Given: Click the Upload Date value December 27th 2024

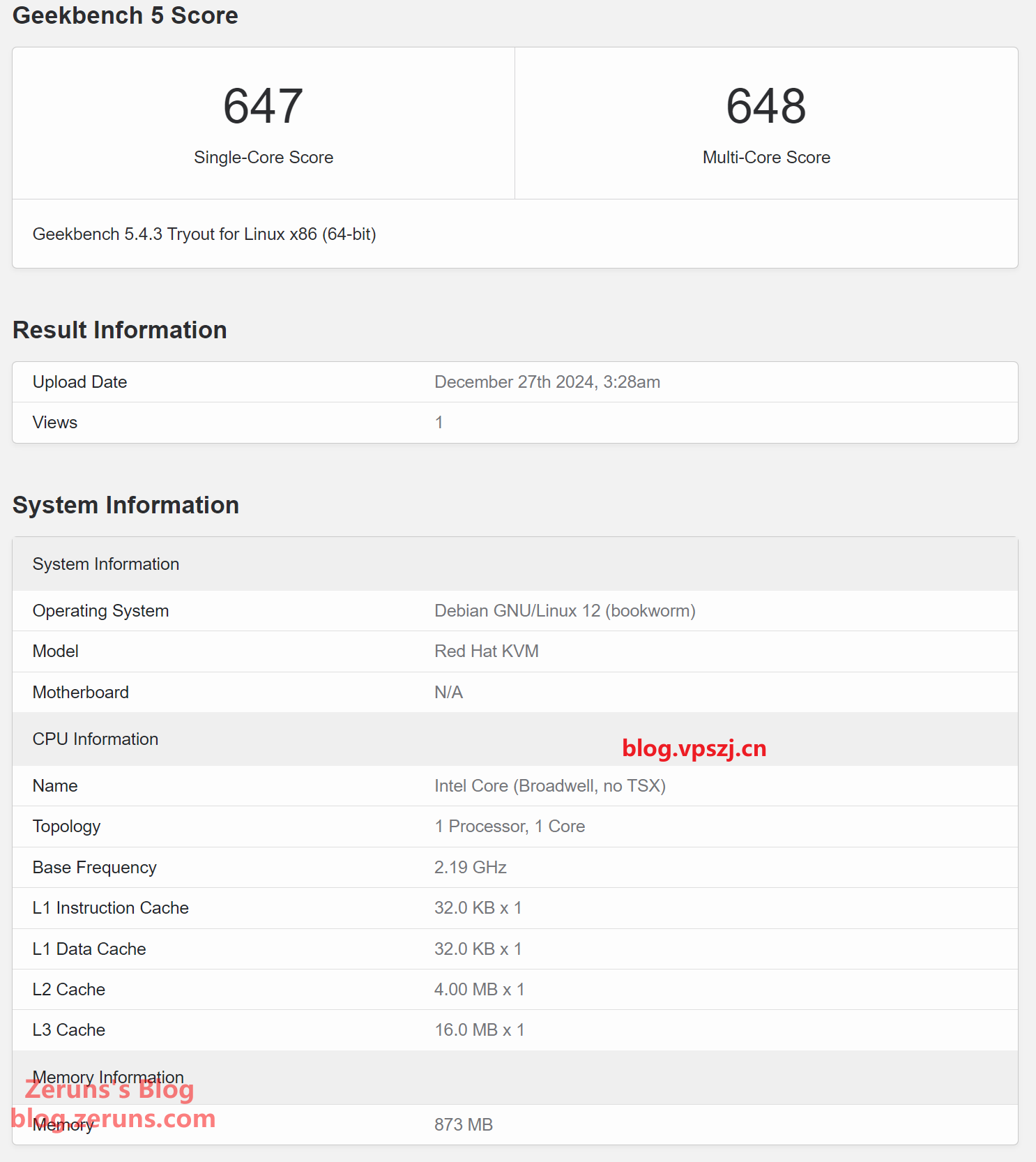Looking at the screenshot, I should pyautogui.click(x=547, y=382).
